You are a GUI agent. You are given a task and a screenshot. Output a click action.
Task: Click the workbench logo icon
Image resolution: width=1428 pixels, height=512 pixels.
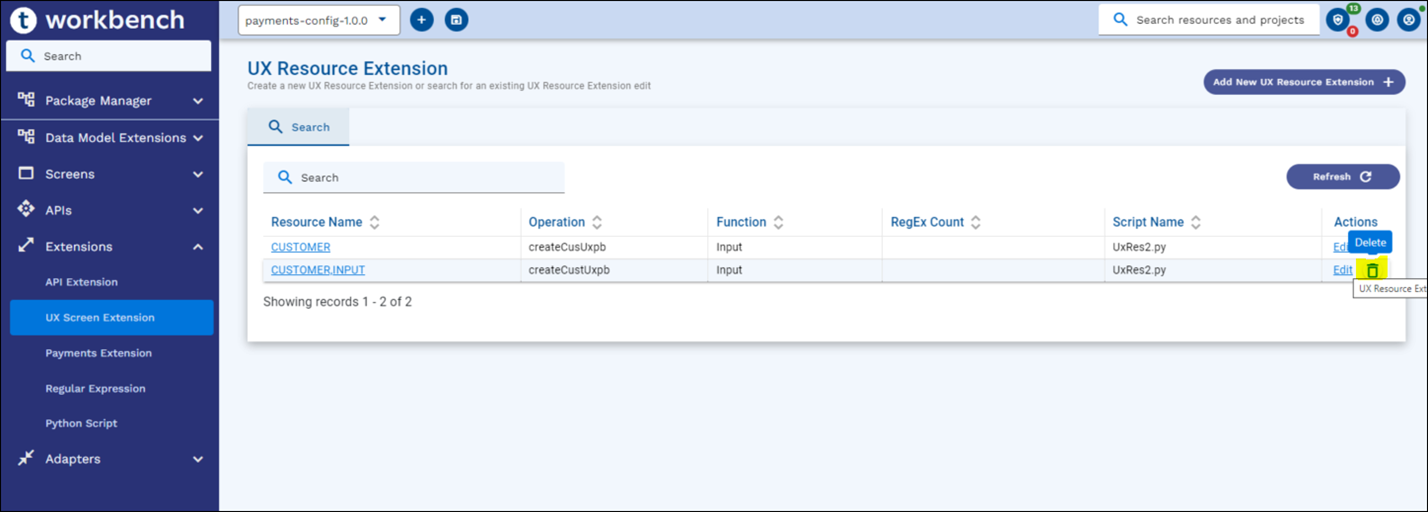pyautogui.click(x=22, y=20)
